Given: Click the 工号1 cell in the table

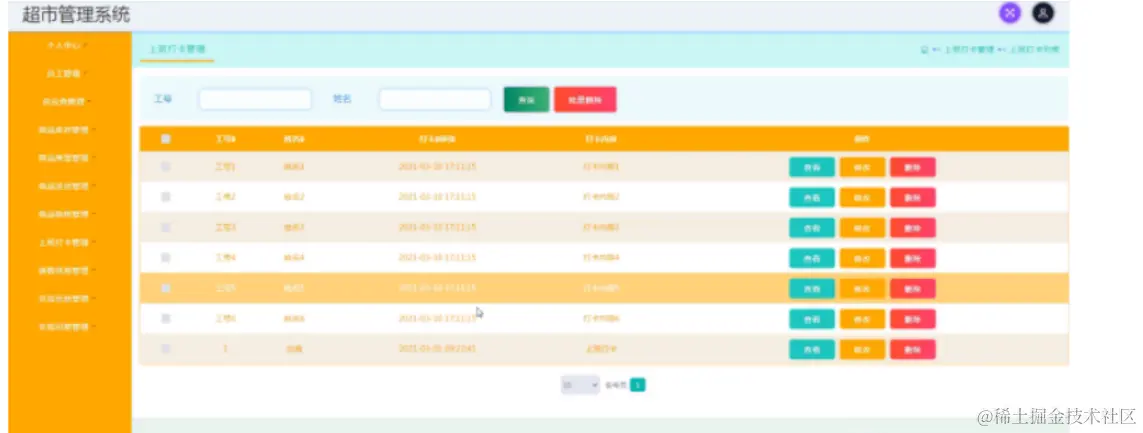Looking at the screenshot, I should coord(225,167).
